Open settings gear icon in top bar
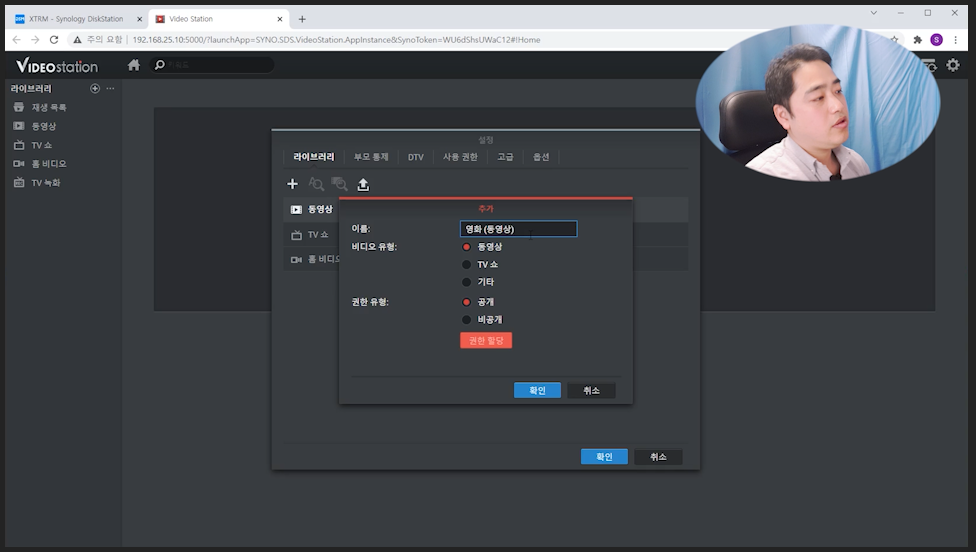976x552 pixels. [952, 65]
